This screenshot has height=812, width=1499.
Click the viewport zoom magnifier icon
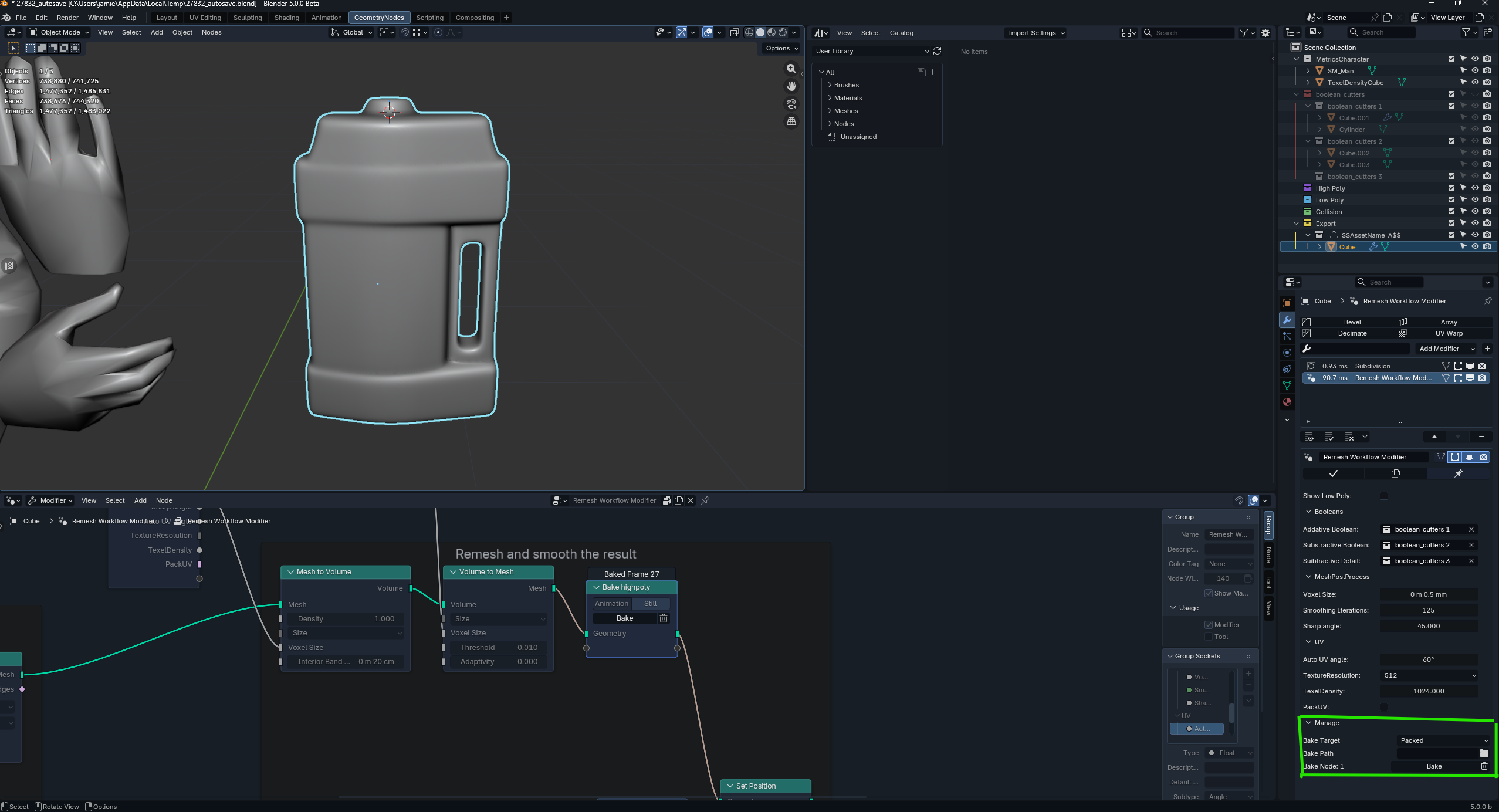(791, 69)
